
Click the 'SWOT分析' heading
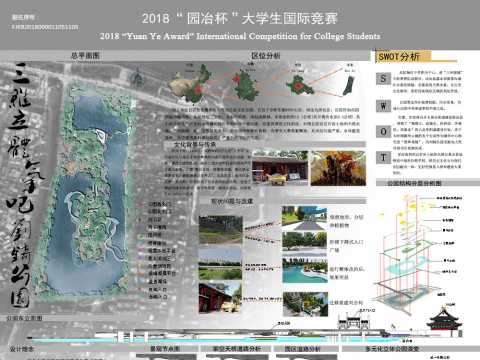coord(399,56)
